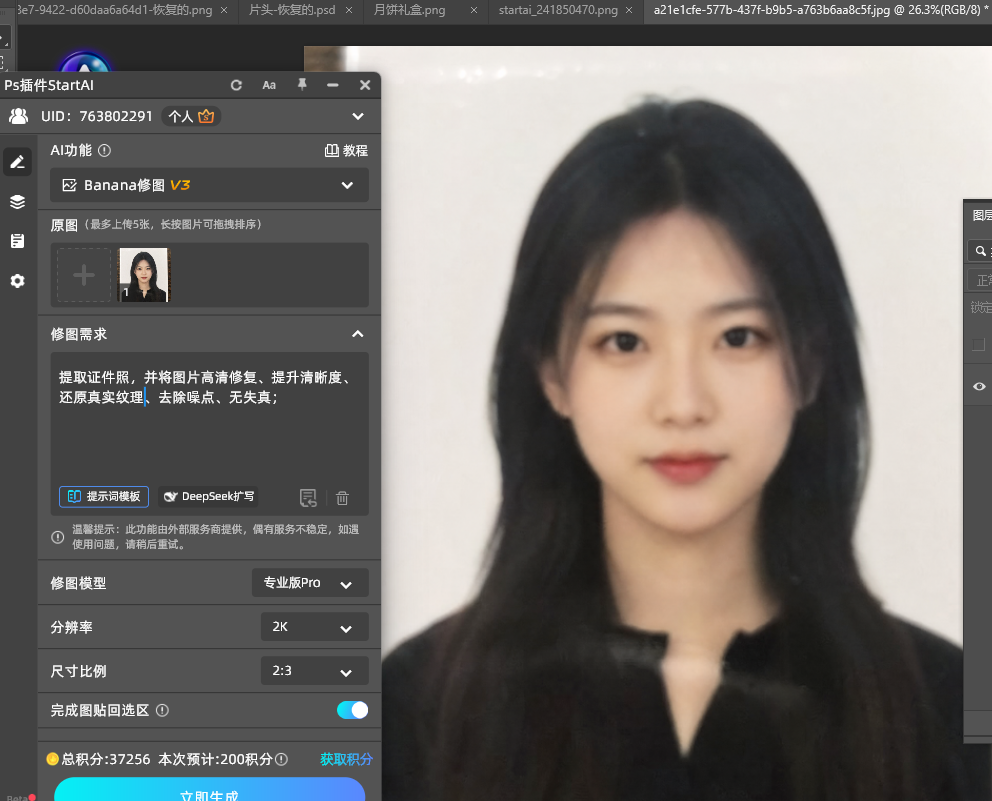Screen dimensions: 992x801
Task: Clear the prompt with the trash icon
Action: (342, 498)
